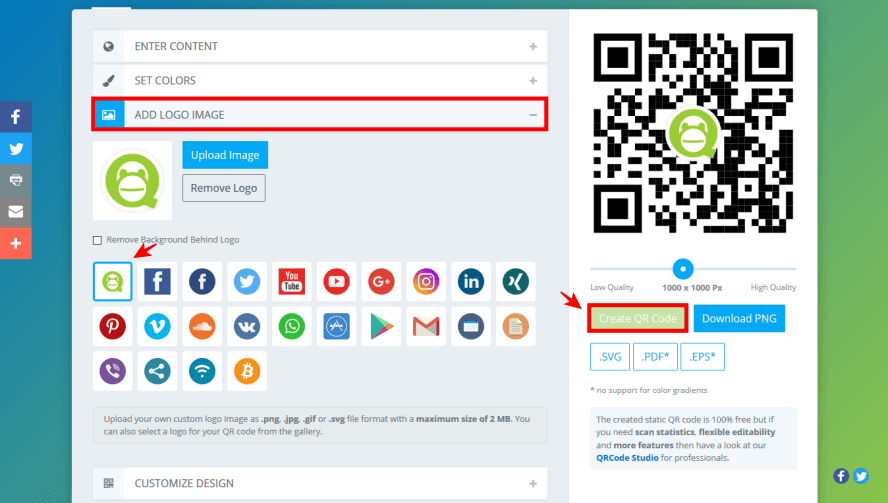The image size is (888, 503).
Task: Expand the Customize Design section
Action: coord(320,483)
